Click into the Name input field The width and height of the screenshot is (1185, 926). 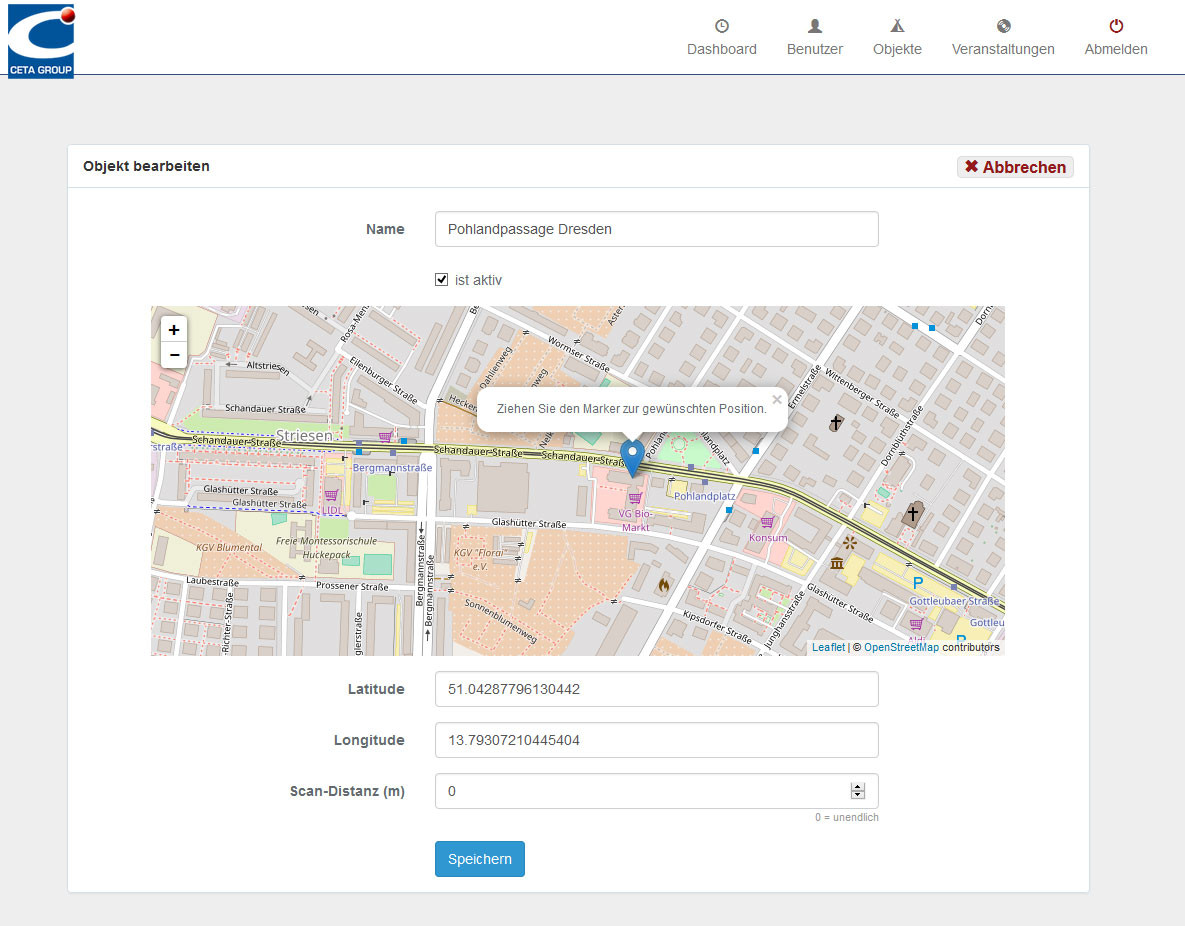tap(657, 229)
